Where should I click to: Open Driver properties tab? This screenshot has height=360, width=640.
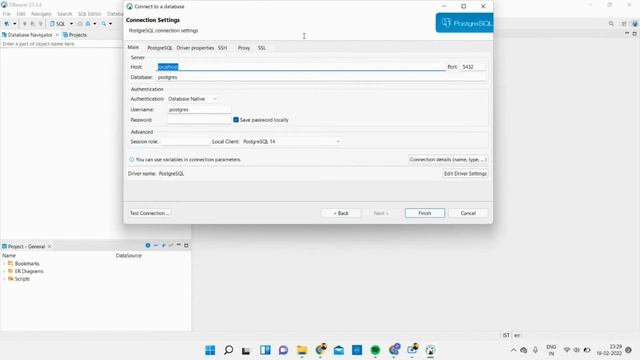(195, 48)
